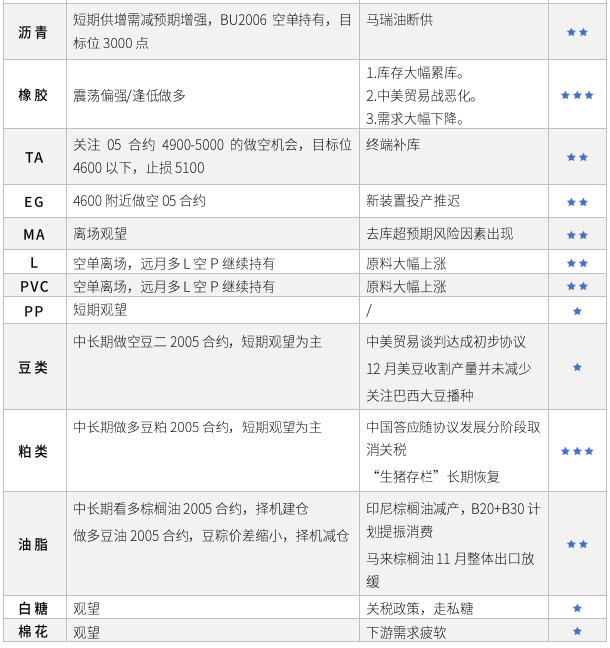Click the star rating in EG row

click(577, 202)
